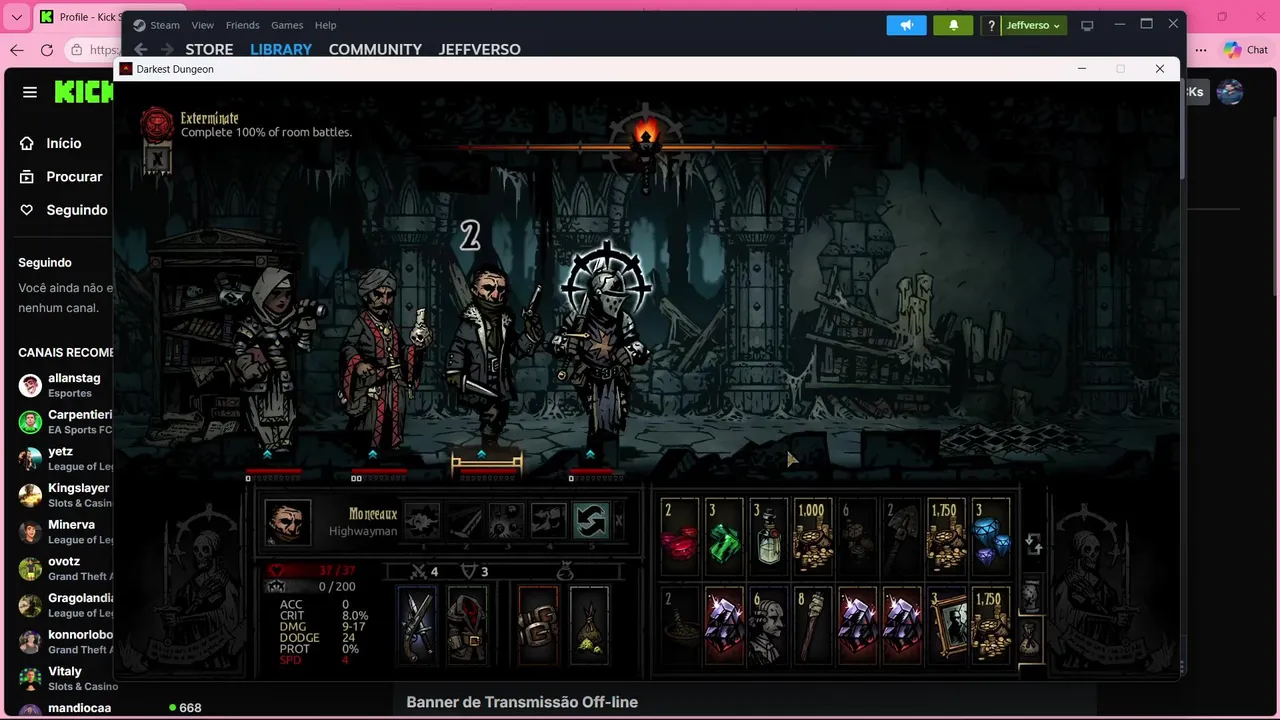Inspect the equipped pistol and dagger weapon
Screen dimensions: 1280x720
pyautogui.click(x=417, y=625)
